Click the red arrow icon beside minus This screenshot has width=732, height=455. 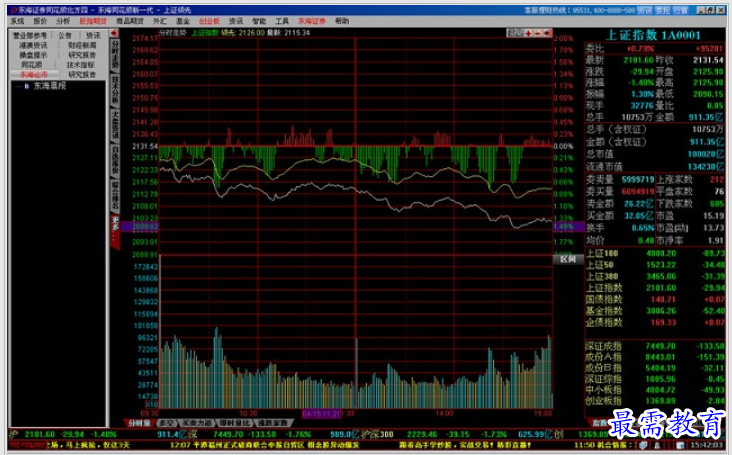547,33
